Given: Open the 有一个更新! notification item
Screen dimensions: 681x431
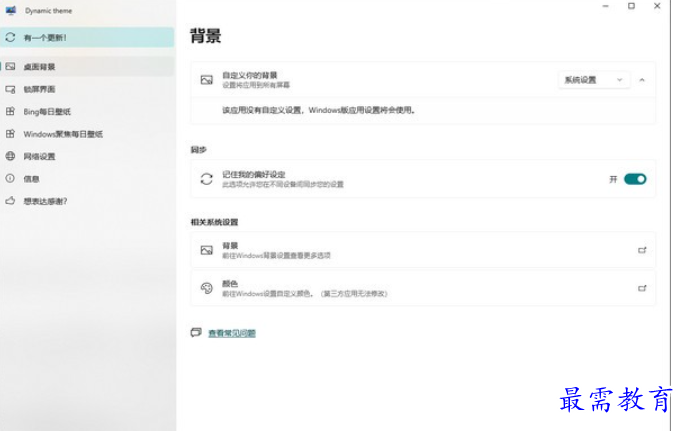Looking at the screenshot, I should click(87, 37).
